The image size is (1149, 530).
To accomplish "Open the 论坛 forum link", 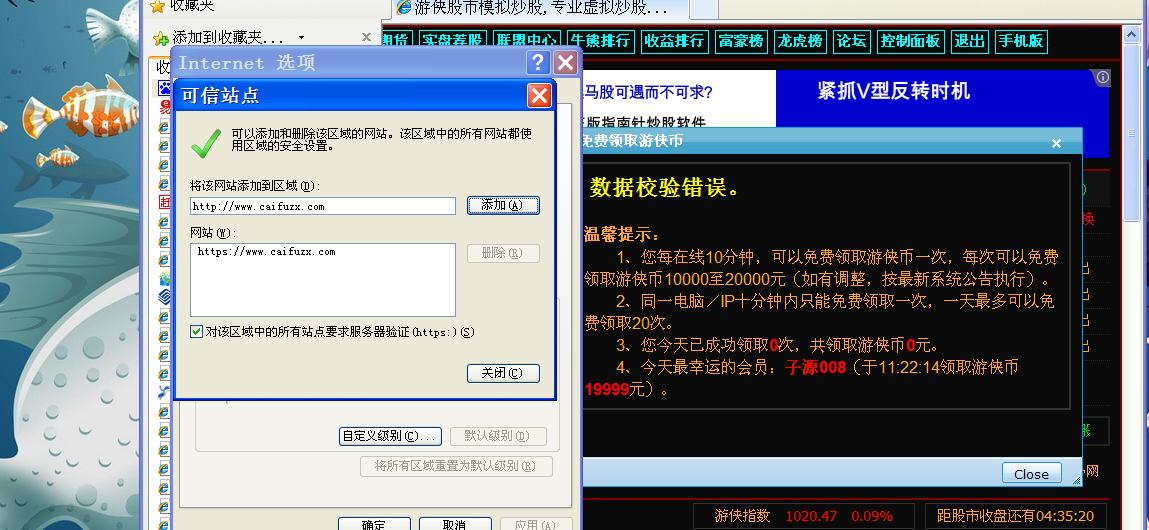I will 851,41.
